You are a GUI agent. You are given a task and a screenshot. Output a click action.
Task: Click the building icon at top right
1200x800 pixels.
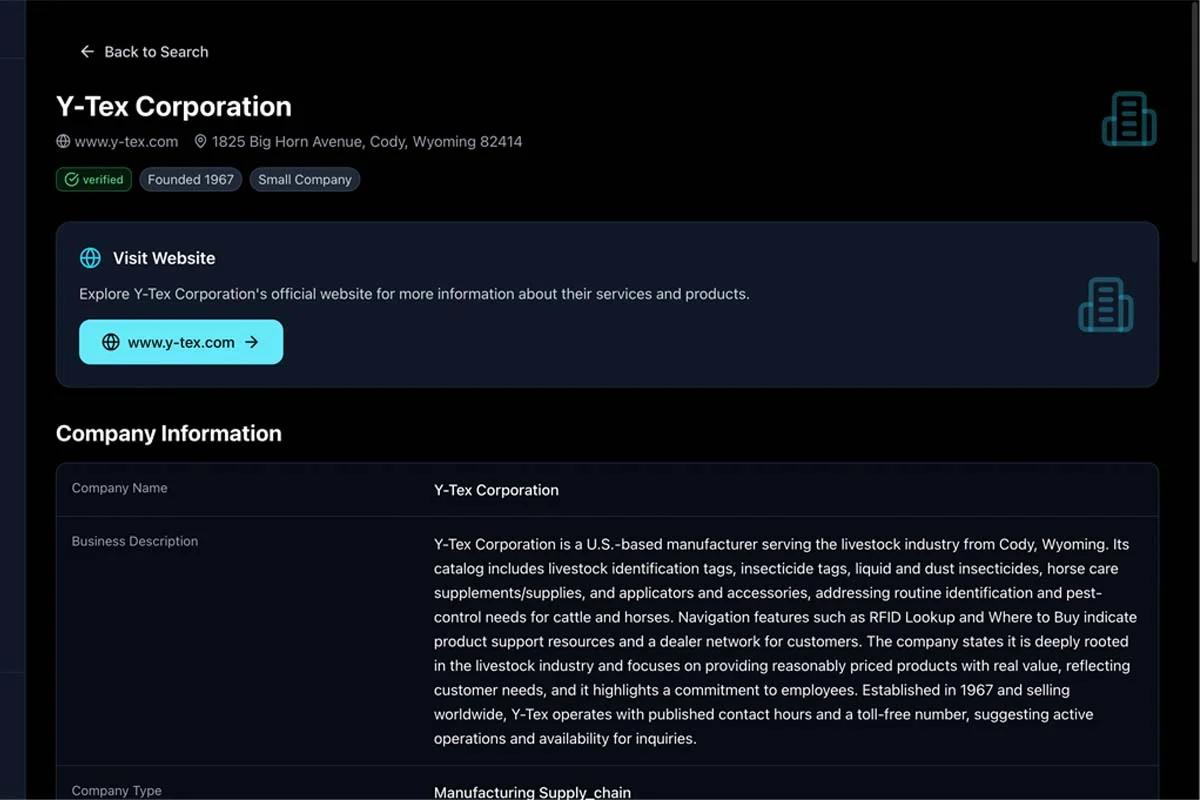coord(1129,118)
